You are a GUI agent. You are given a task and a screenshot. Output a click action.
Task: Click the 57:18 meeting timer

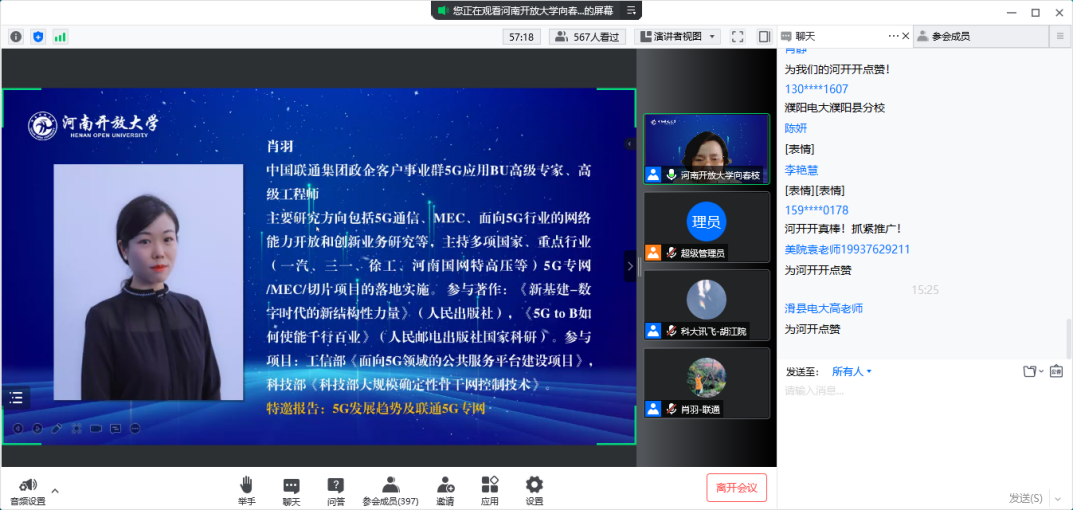521,37
